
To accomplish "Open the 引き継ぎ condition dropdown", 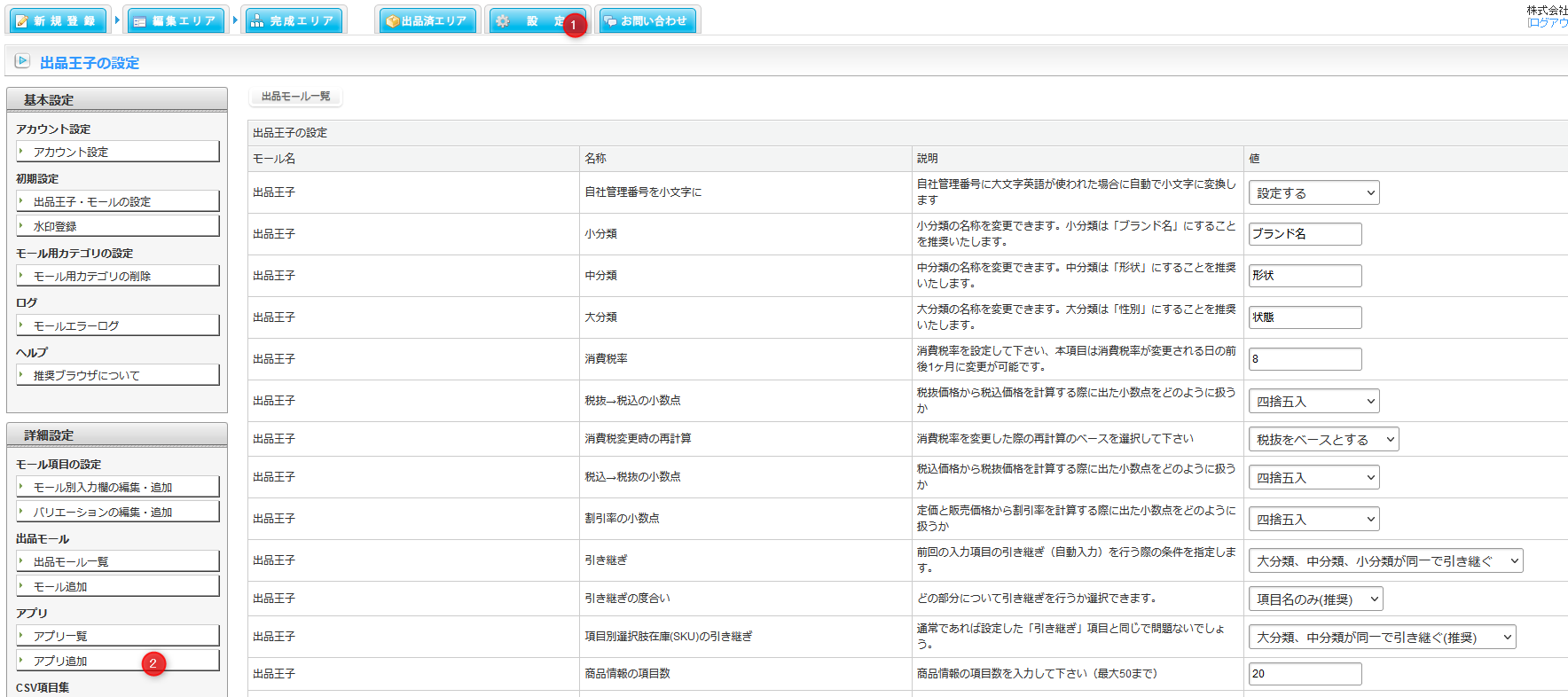I will click(1386, 560).
